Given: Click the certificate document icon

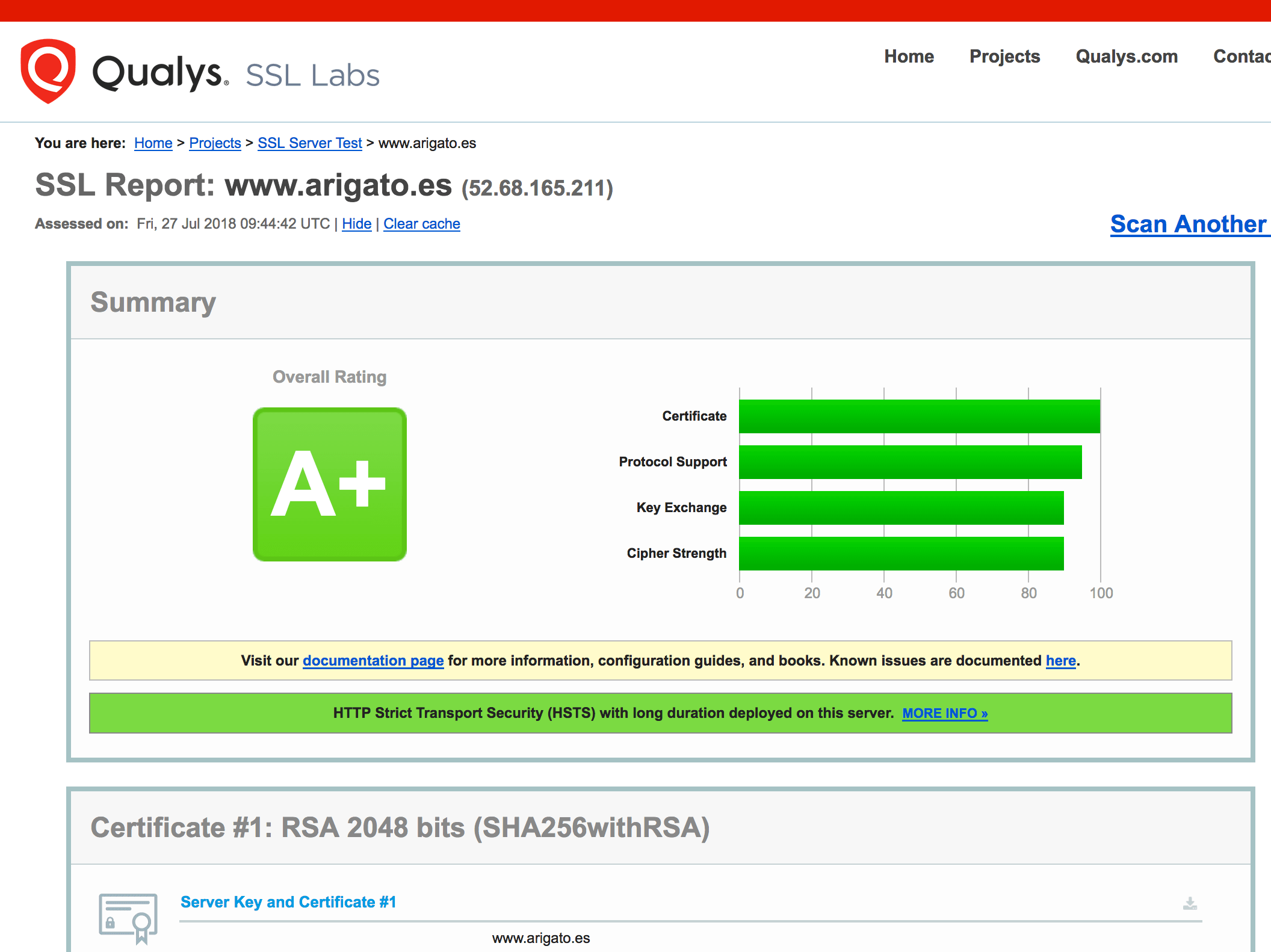Looking at the screenshot, I should tap(128, 917).
